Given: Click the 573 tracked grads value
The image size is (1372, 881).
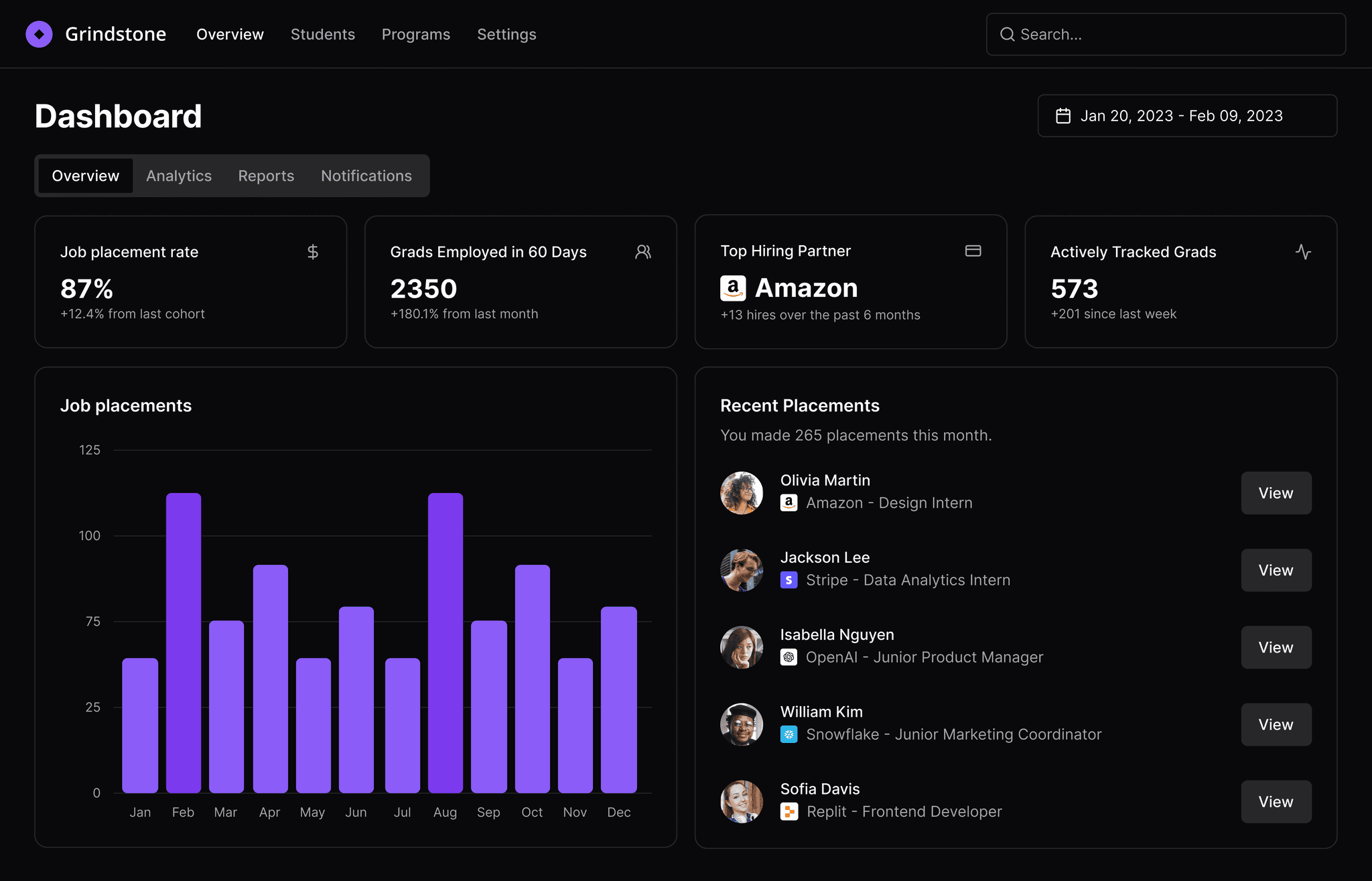Looking at the screenshot, I should click(1075, 289).
